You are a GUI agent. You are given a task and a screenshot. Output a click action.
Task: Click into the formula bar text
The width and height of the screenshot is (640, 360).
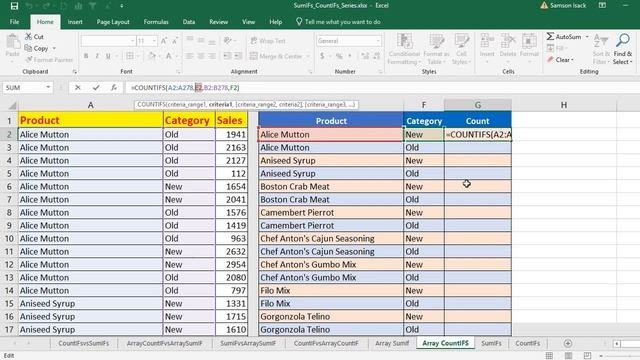tap(186, 87)
